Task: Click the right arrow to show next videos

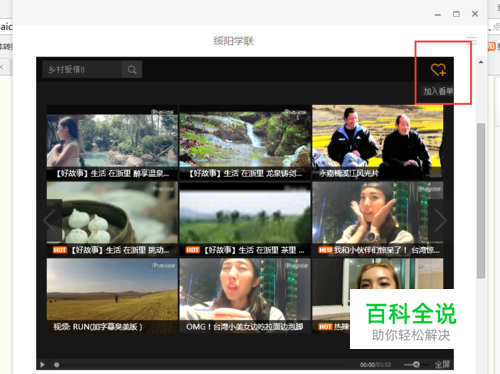Action: tap(440, 220)
